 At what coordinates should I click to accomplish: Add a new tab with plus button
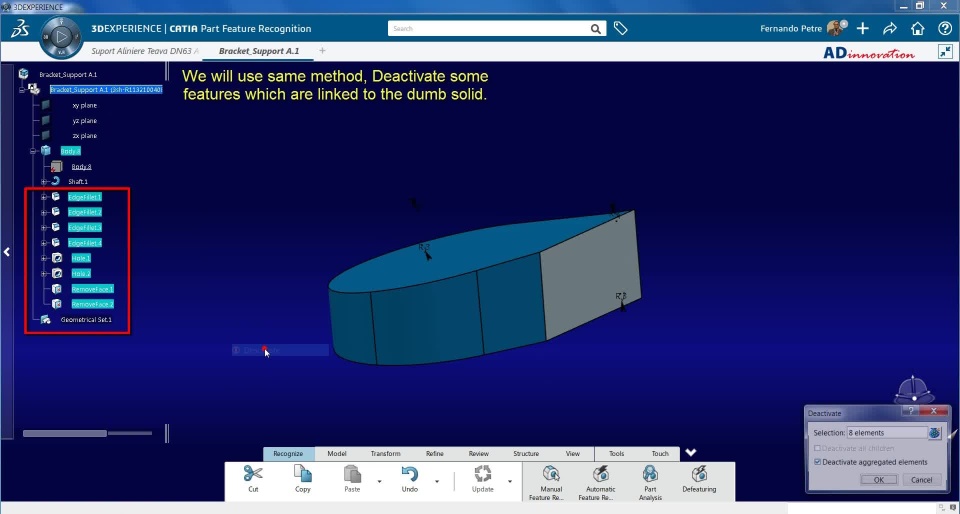[x=322, y=51]
